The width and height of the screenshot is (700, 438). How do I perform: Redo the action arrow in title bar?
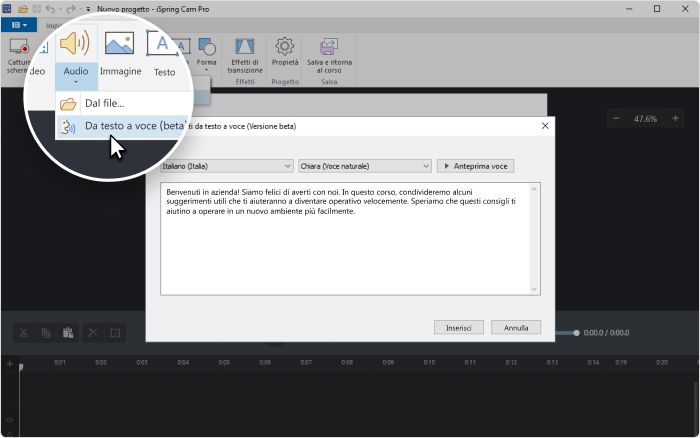71,8
